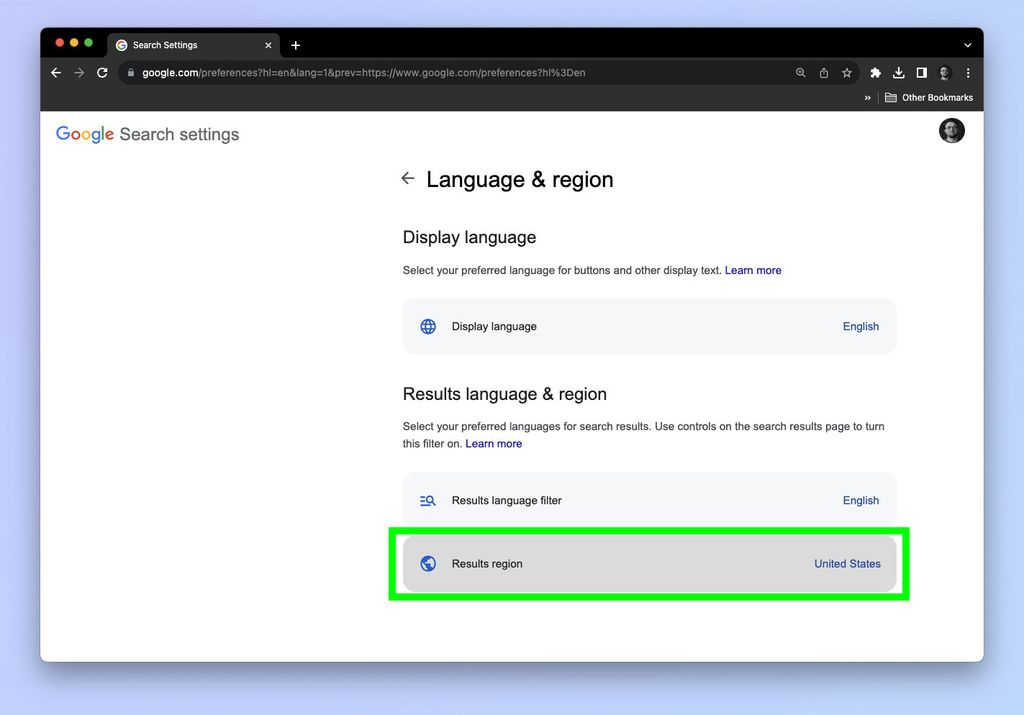Click the Learn more link under Display language
The image size is (1024, 715).
[753, 270]
